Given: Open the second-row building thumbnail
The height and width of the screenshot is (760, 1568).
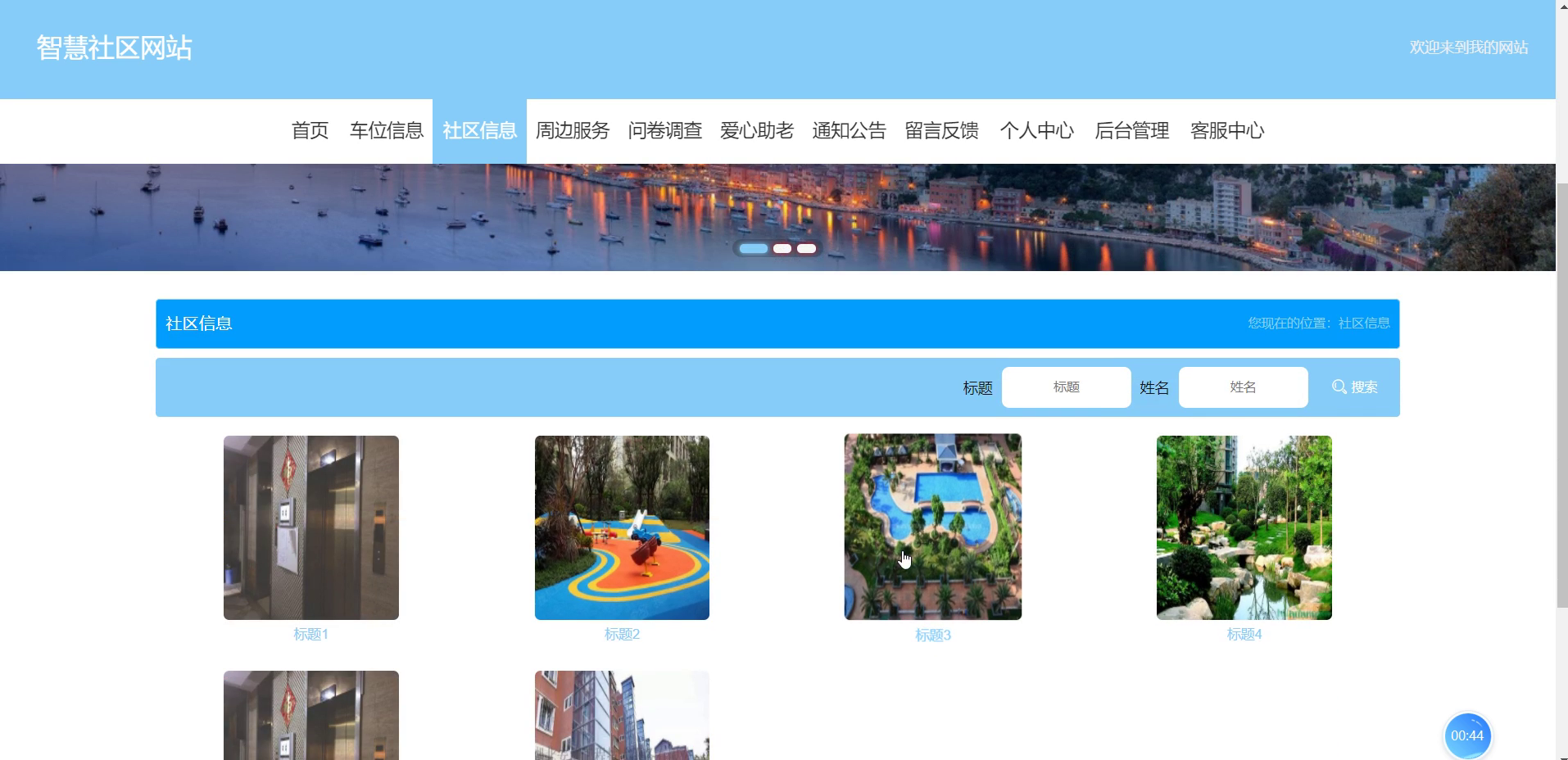Looking at the screenshot, I should coord(622,715).
